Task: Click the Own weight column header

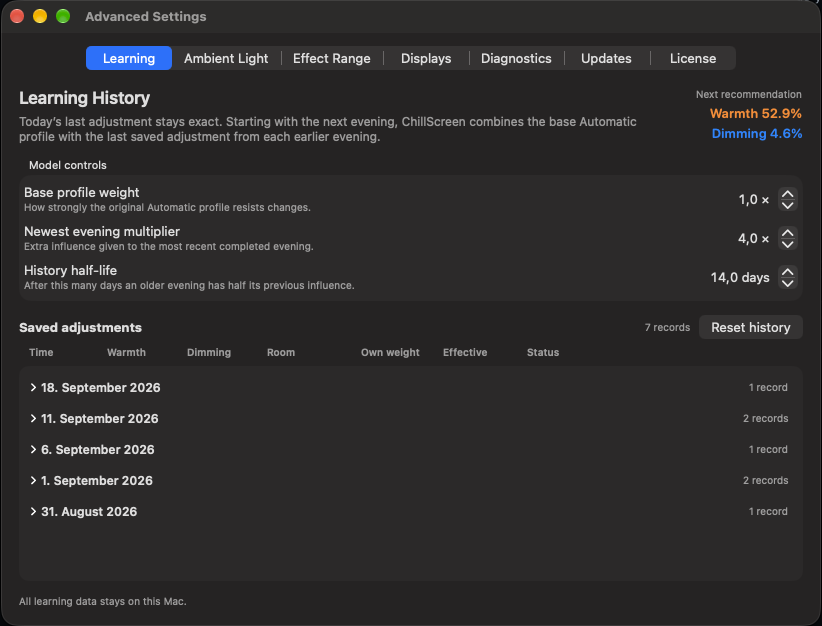Action: pos(390,352)
